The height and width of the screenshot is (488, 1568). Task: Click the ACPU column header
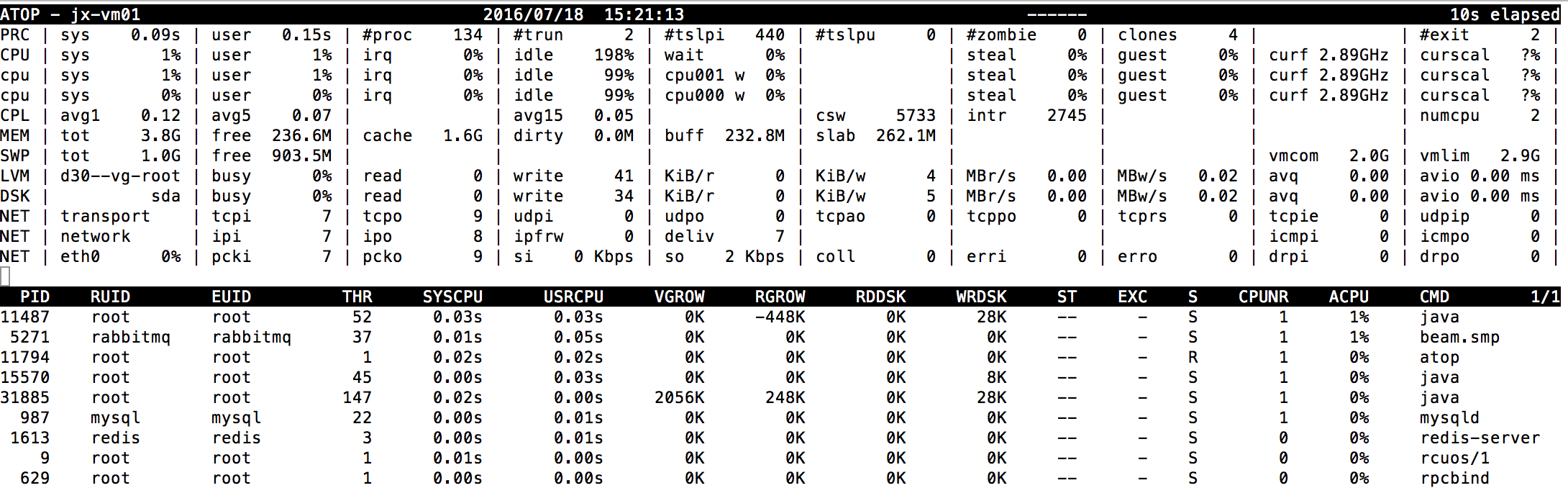tap(1349, 297)
